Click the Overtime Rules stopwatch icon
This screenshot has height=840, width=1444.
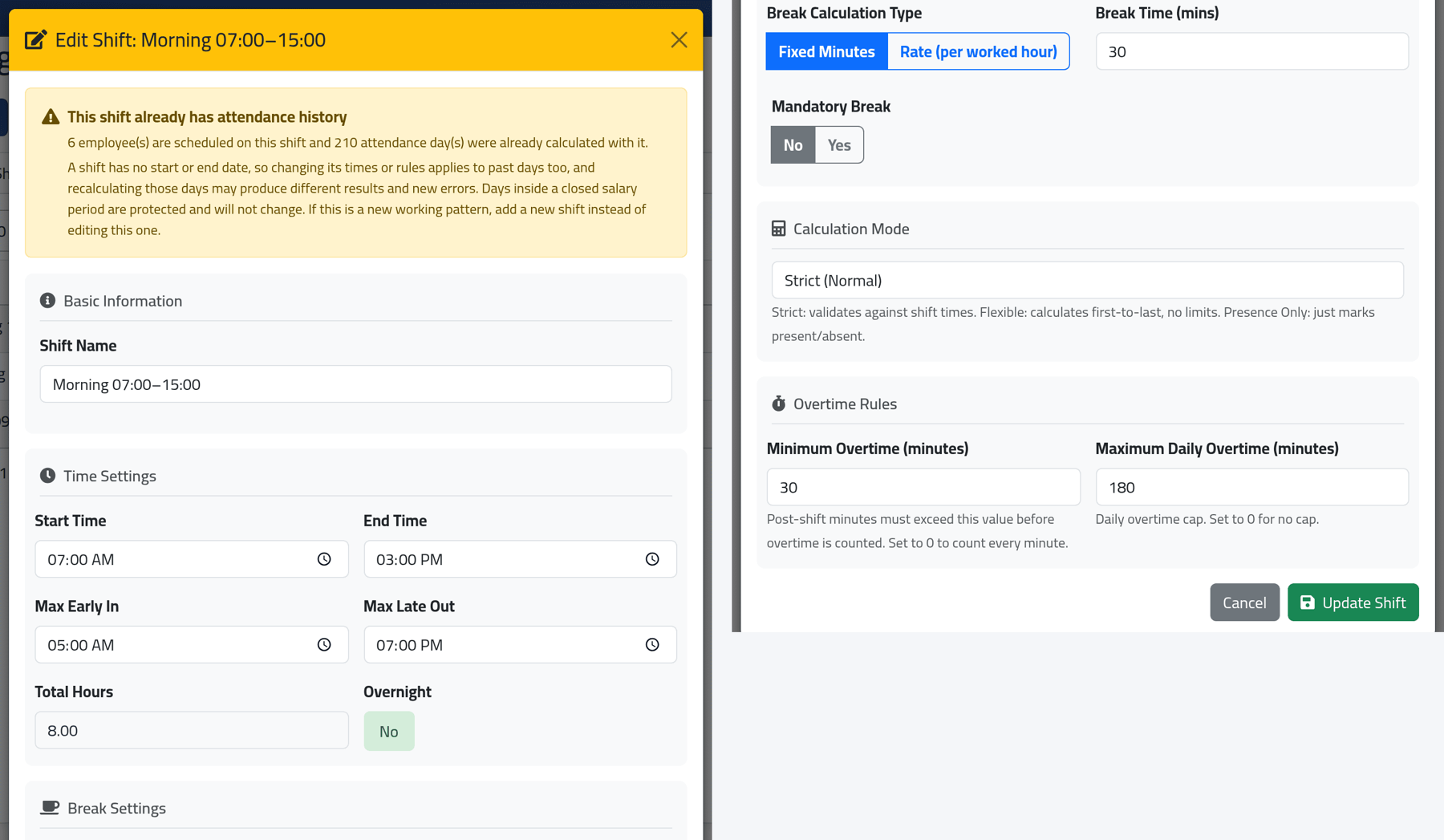778,404
